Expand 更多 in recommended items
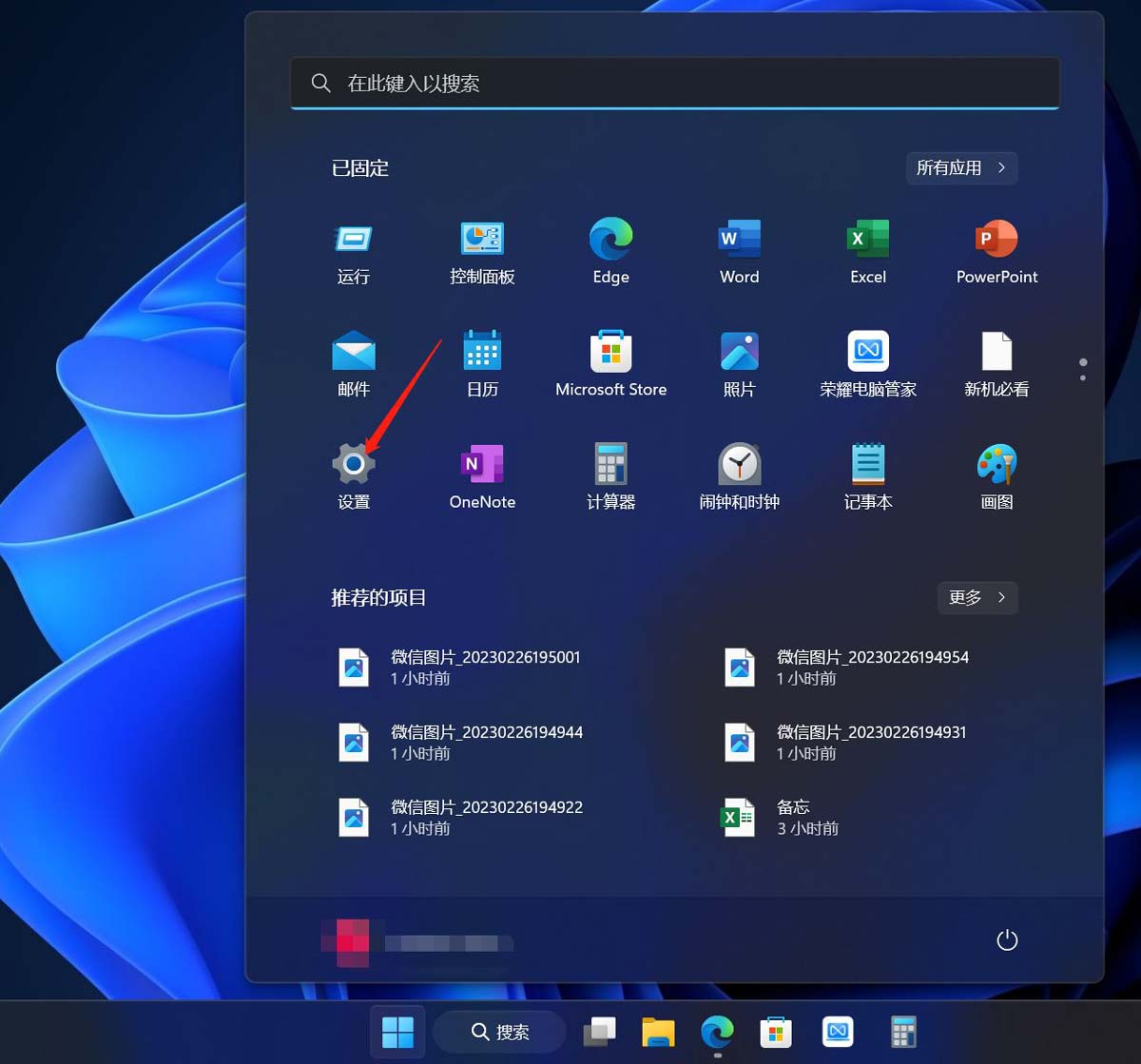The height and width of the screenshot is (1064, 1141). (977, 598)
